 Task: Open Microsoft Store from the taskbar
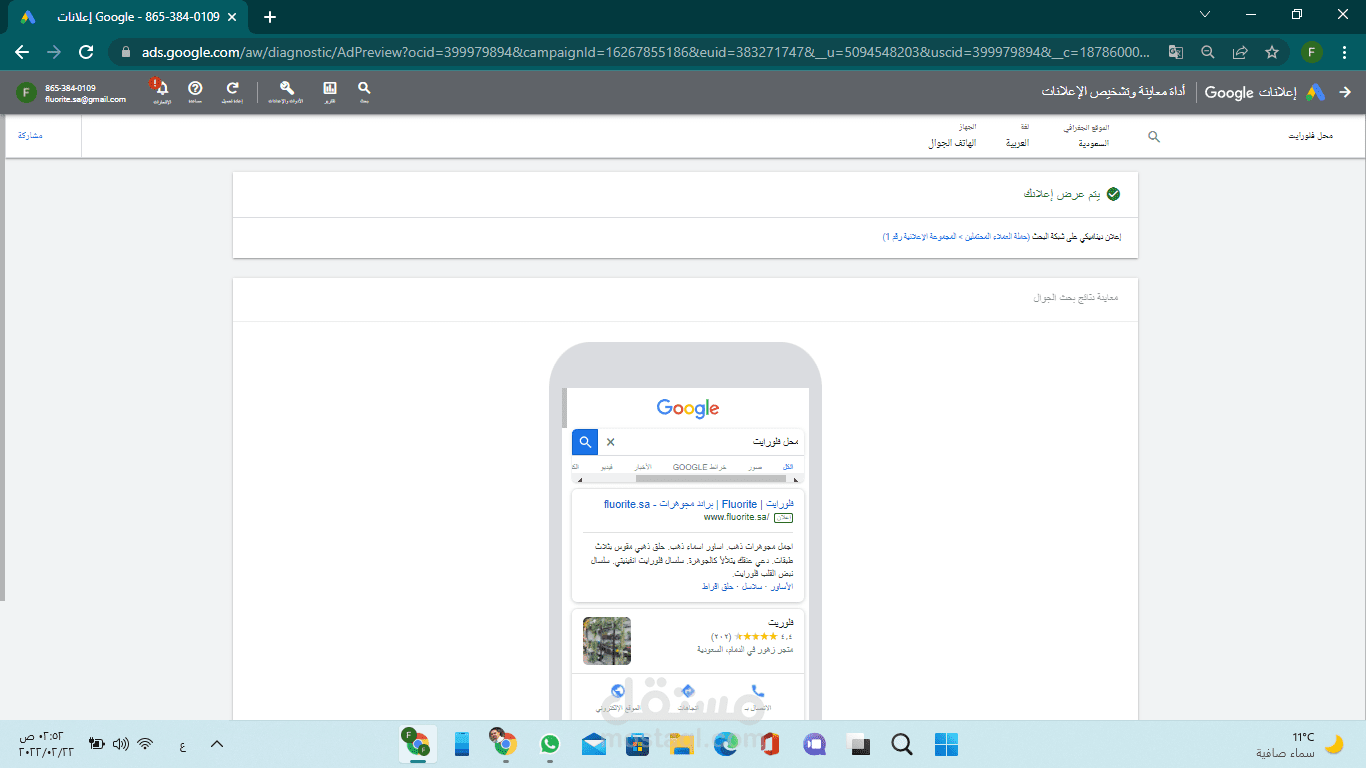pos(637,744)
